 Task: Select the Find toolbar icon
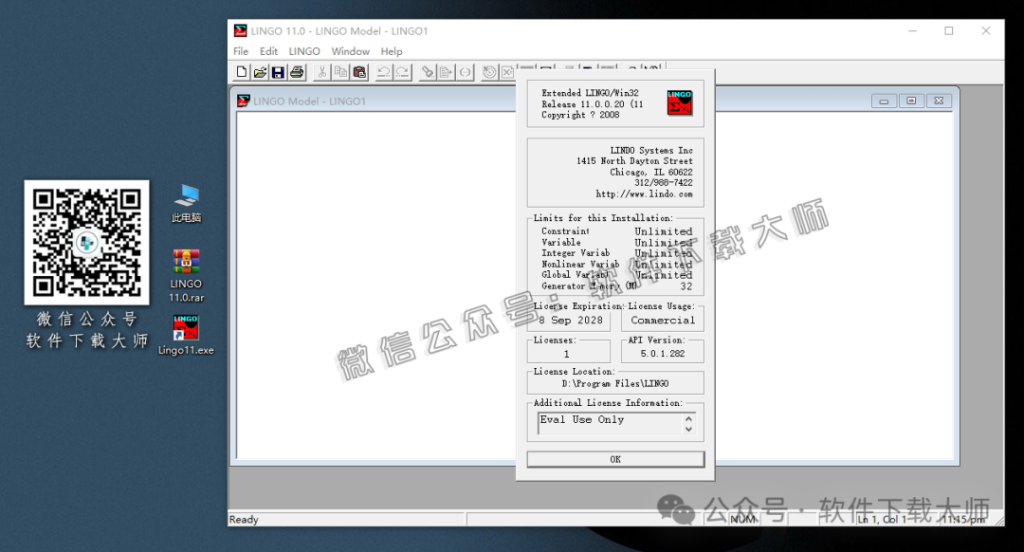[427, 72]
